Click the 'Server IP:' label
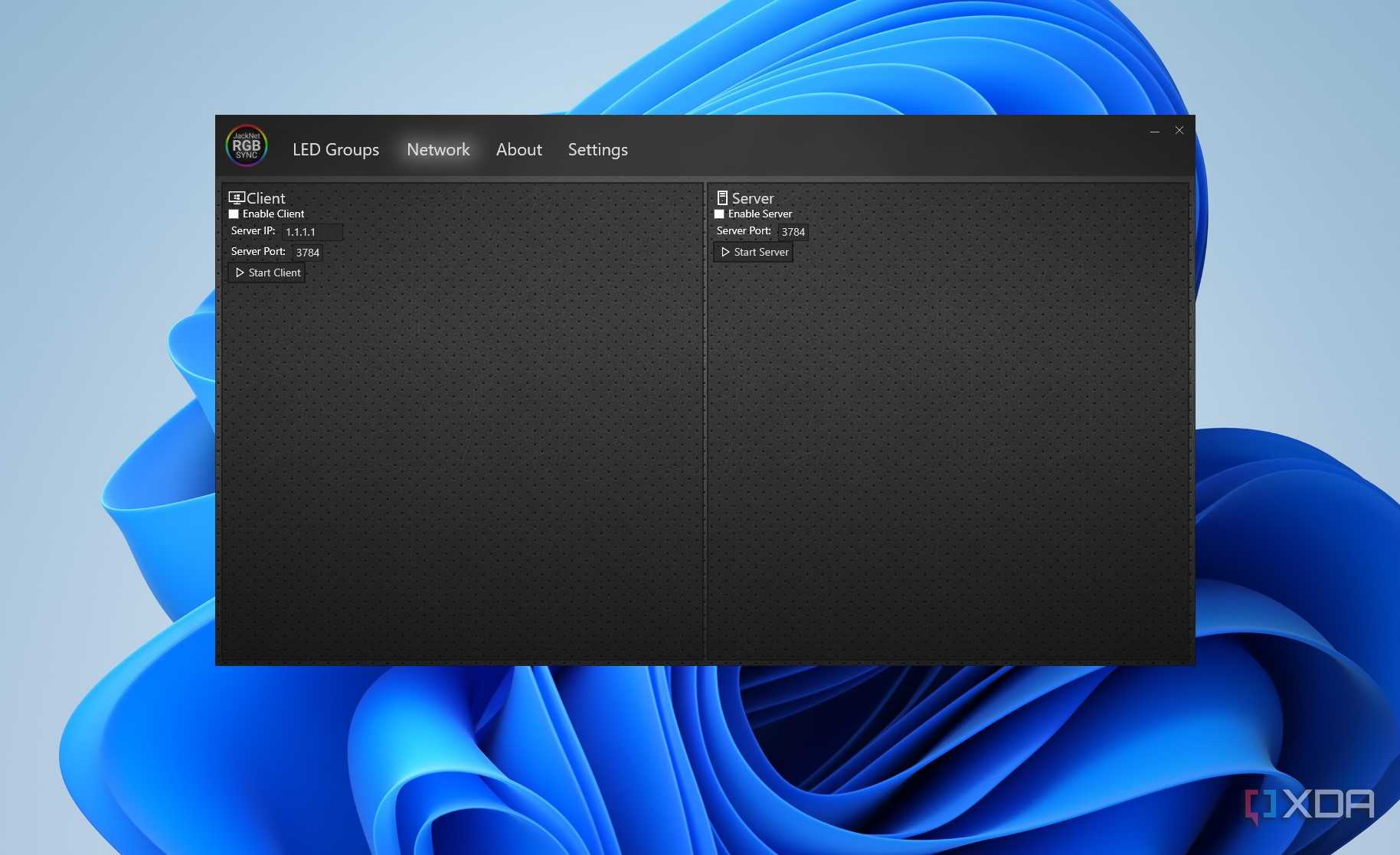1400x855 pixels. (x=253, y=231)
